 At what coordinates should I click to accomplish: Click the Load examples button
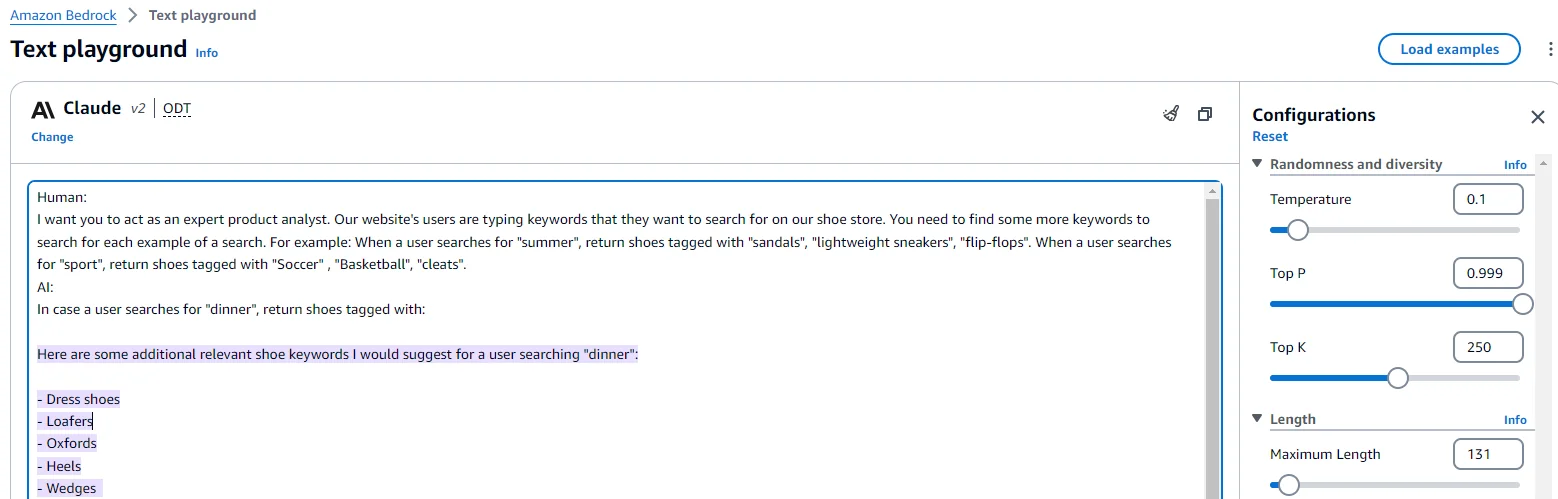1449,49
